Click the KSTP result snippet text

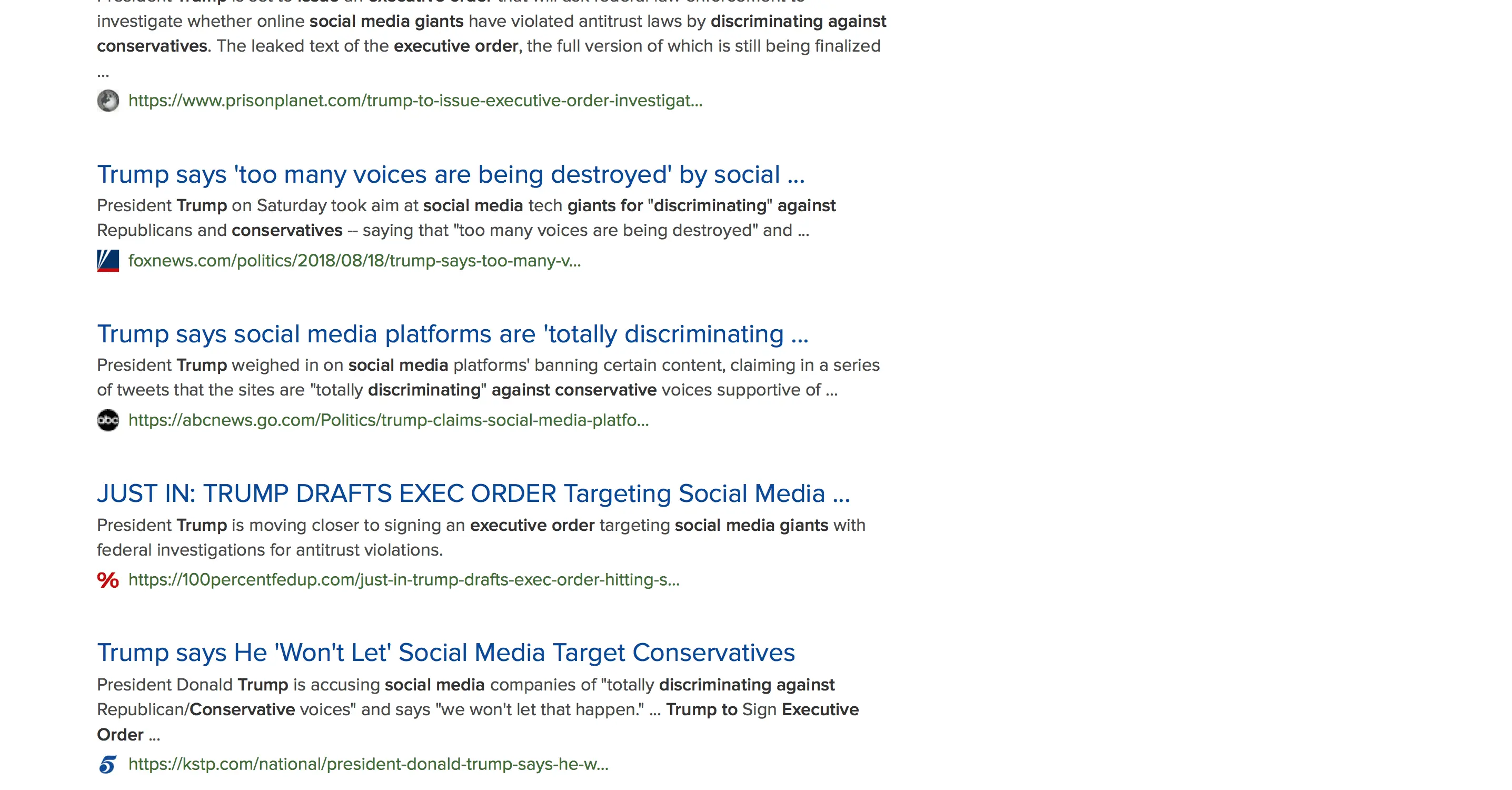click(477, 709)
